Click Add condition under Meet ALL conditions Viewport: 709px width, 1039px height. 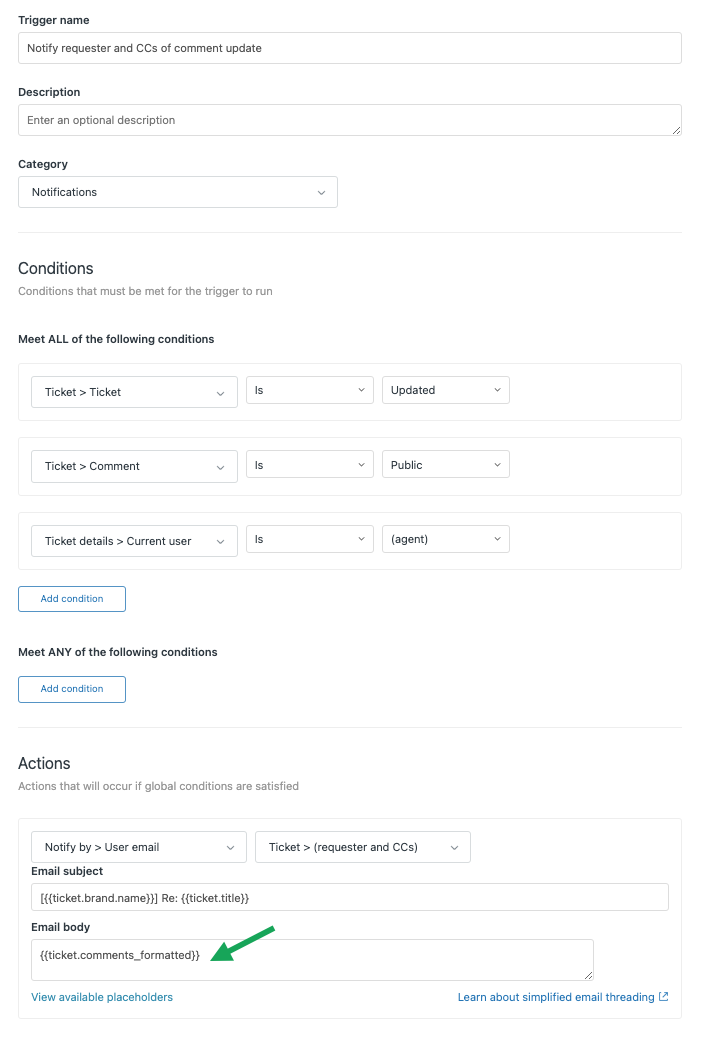point(72,599)
